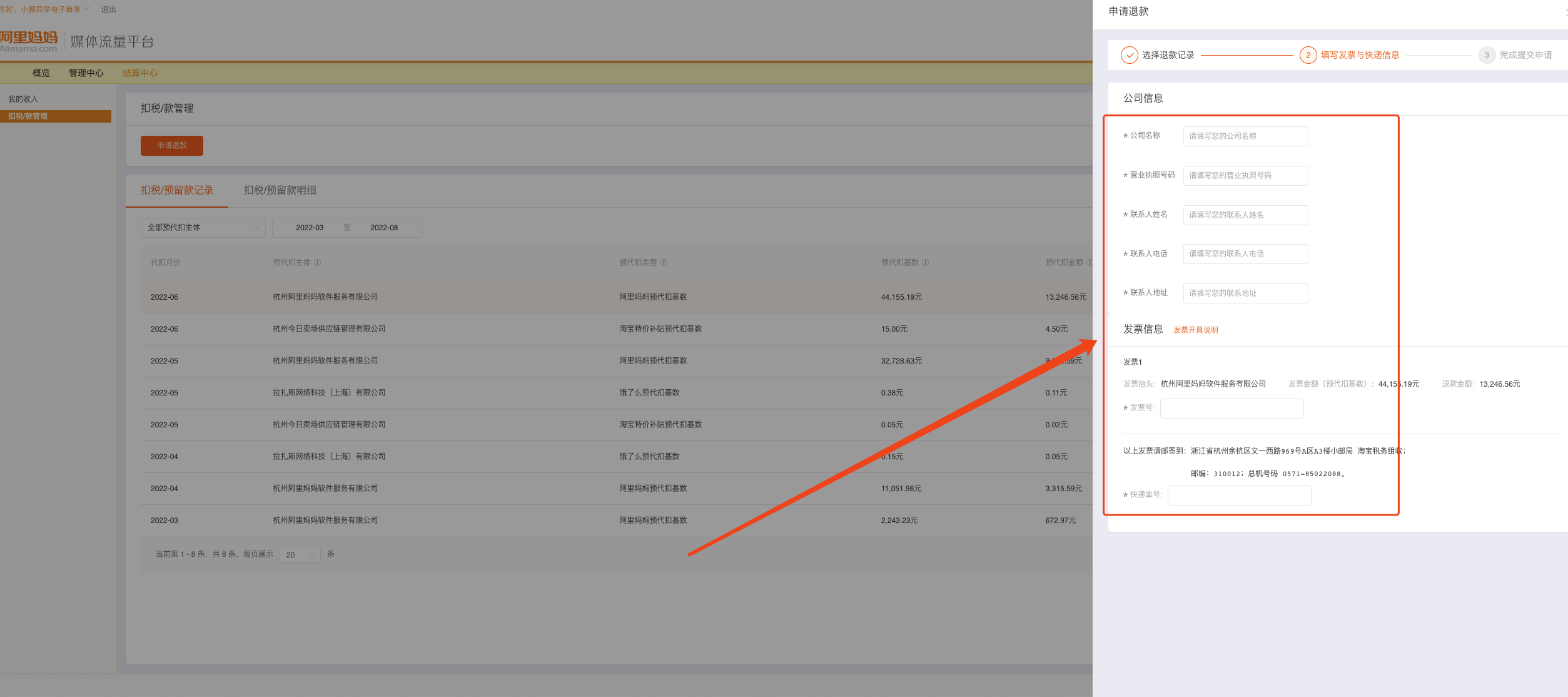The width and height of the screenshot is (1568, 697).
Task: Click 饿了么预代扣基数 in the 0.15元 row
Action: [649, 457]
